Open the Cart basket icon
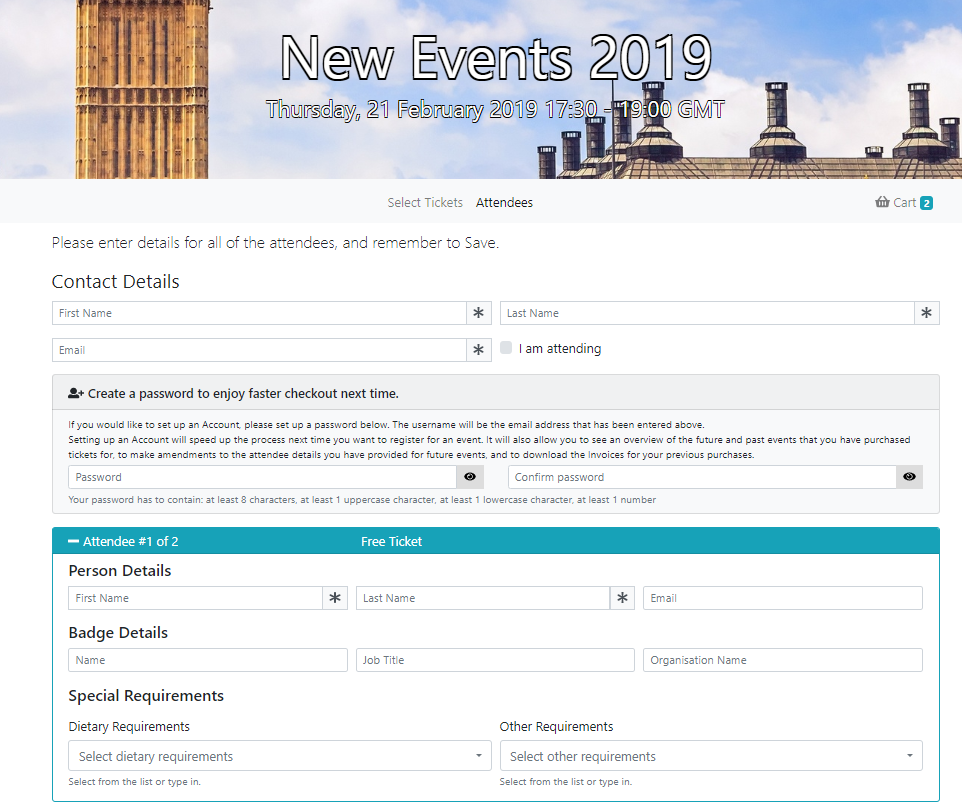Image resolution: width=962 pixels, height=805 pixels. (882, 202)
